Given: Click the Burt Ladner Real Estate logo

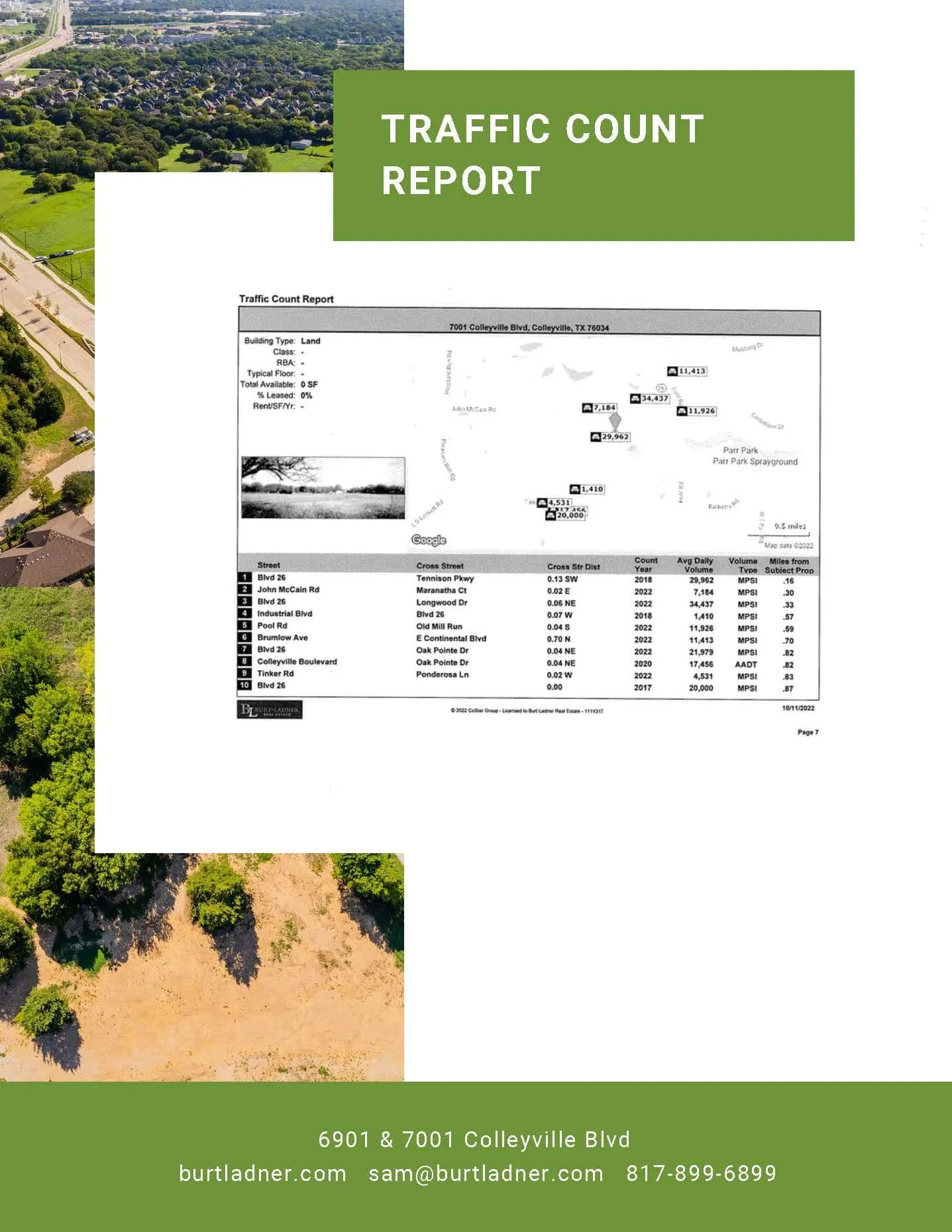Looking at the screenshot, I should tap(270, 710).
